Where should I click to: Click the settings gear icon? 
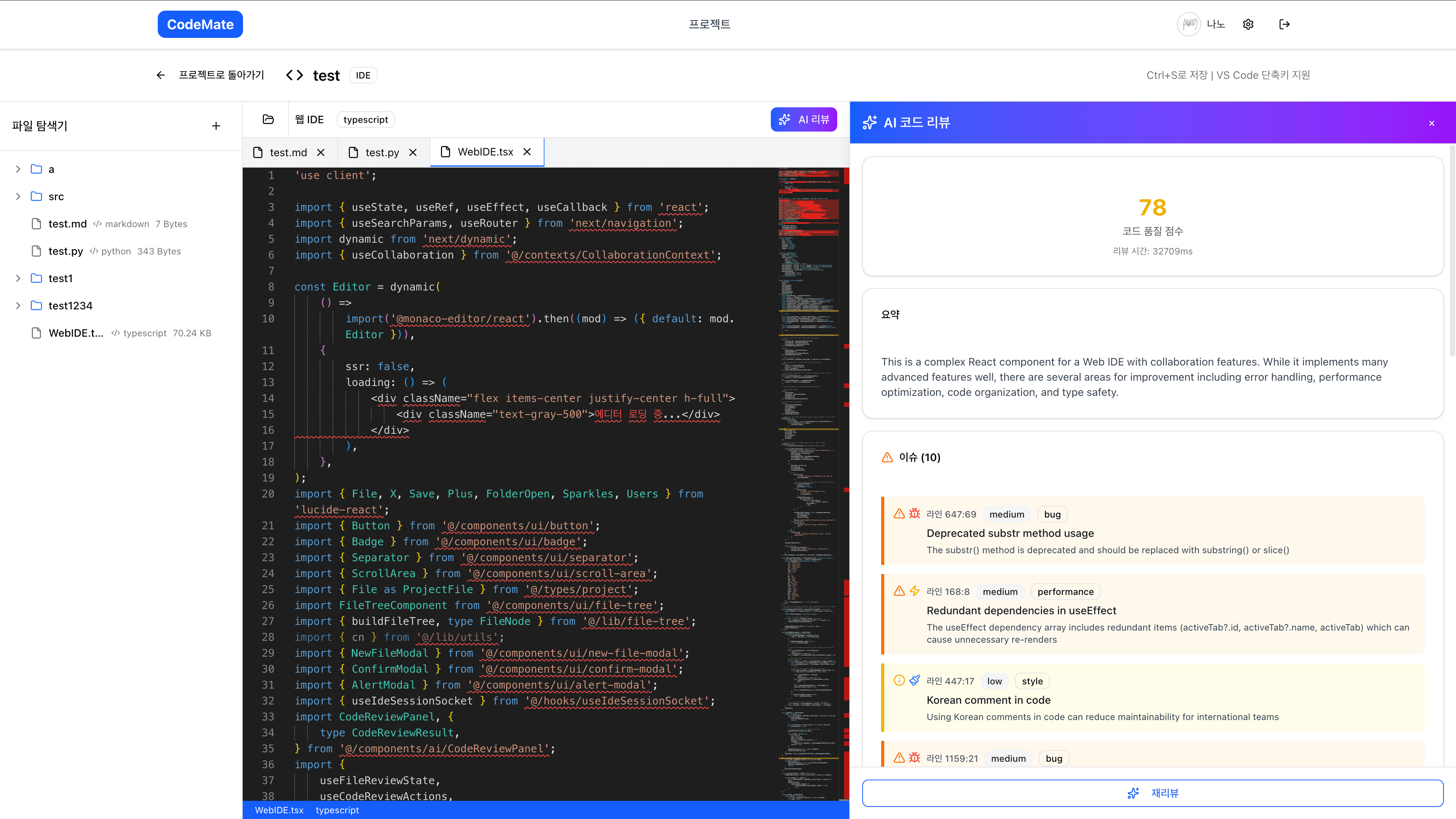coord(1248,24)
